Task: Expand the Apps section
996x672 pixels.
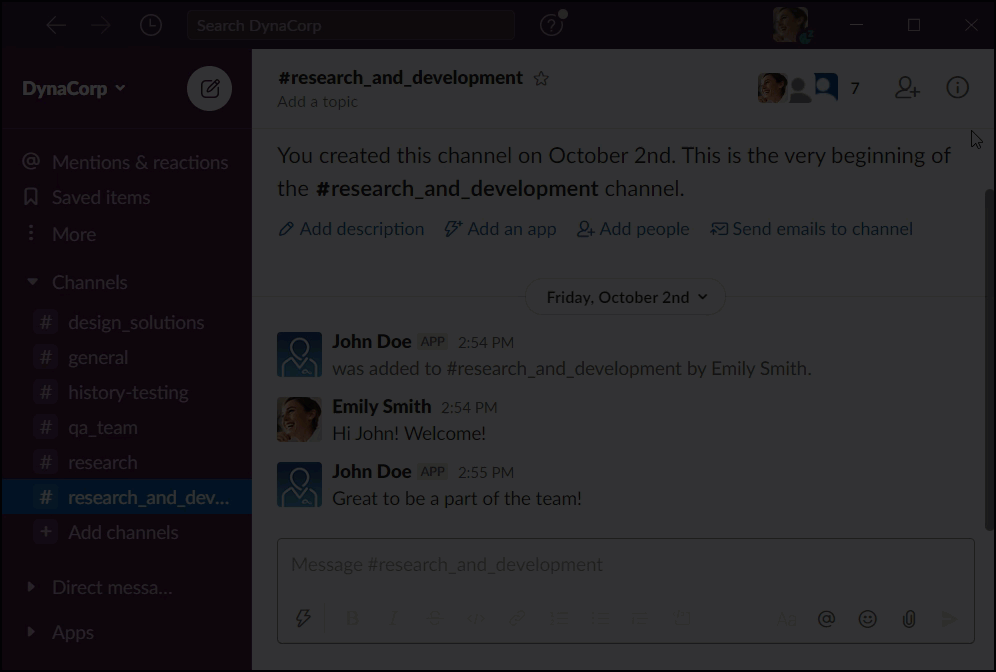Action: pyautogui.click(x=30, y=632)
